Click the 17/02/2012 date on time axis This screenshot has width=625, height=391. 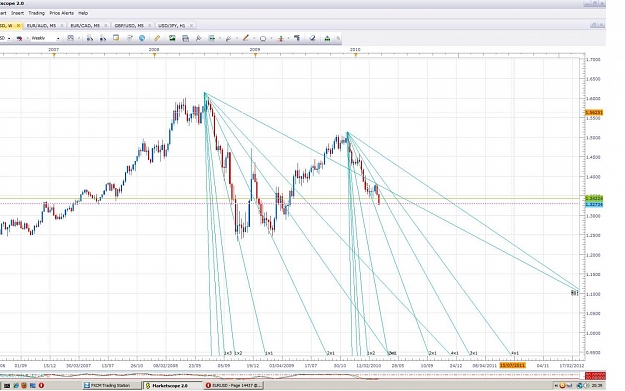[572, 365]
